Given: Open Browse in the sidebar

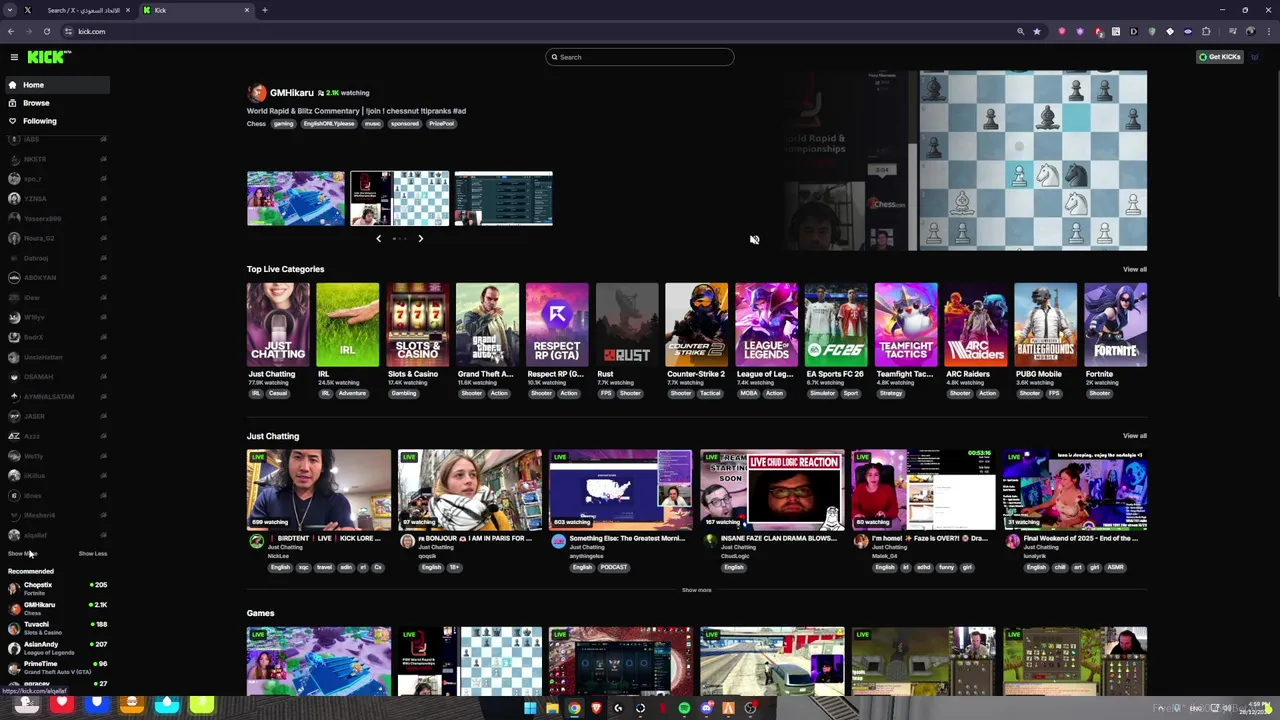Looking at the screenshot, I should pyautogui.click(x=57, y=103).
